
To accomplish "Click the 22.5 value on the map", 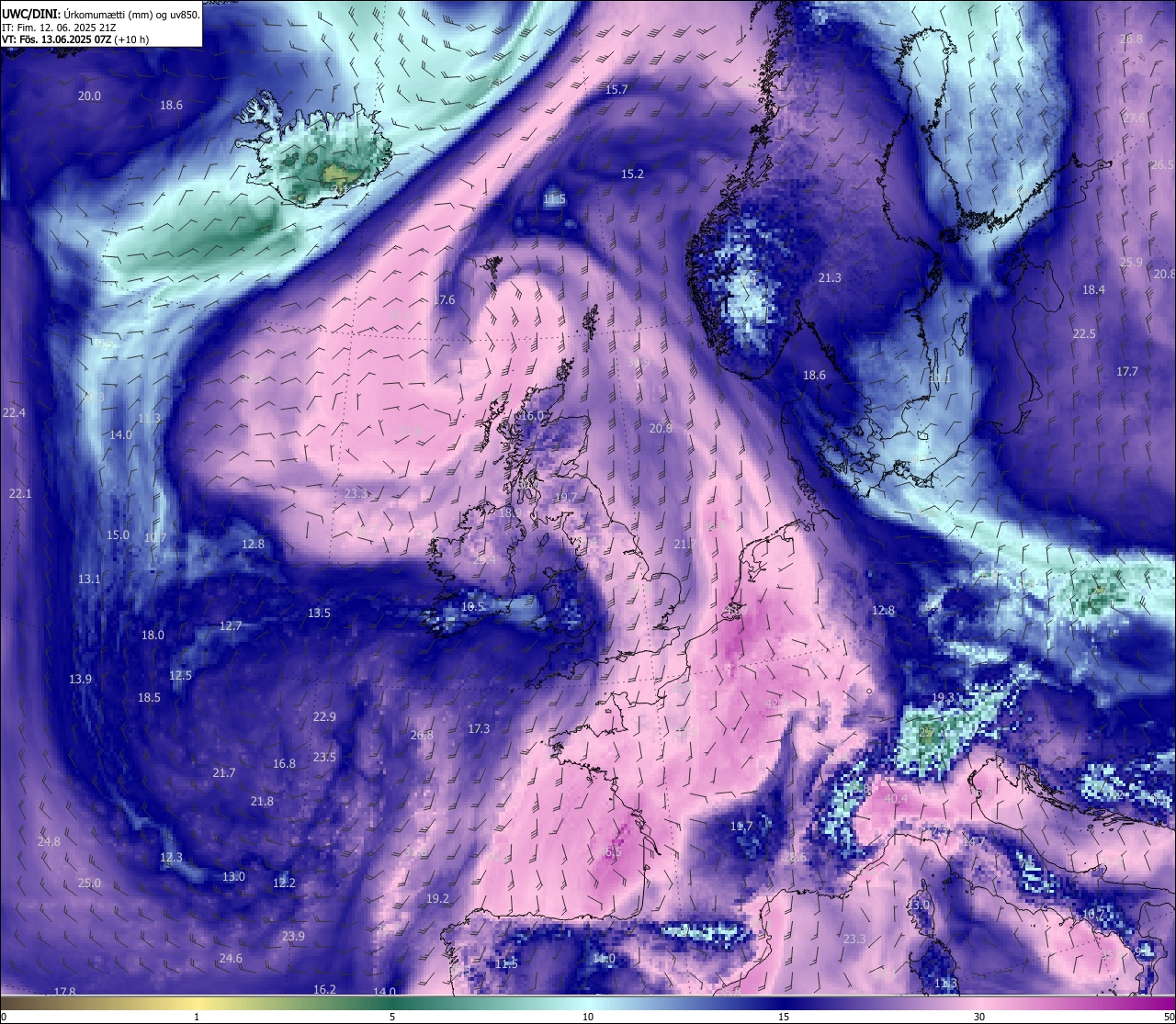I will pyautogui.click(x=1085, y=334).
